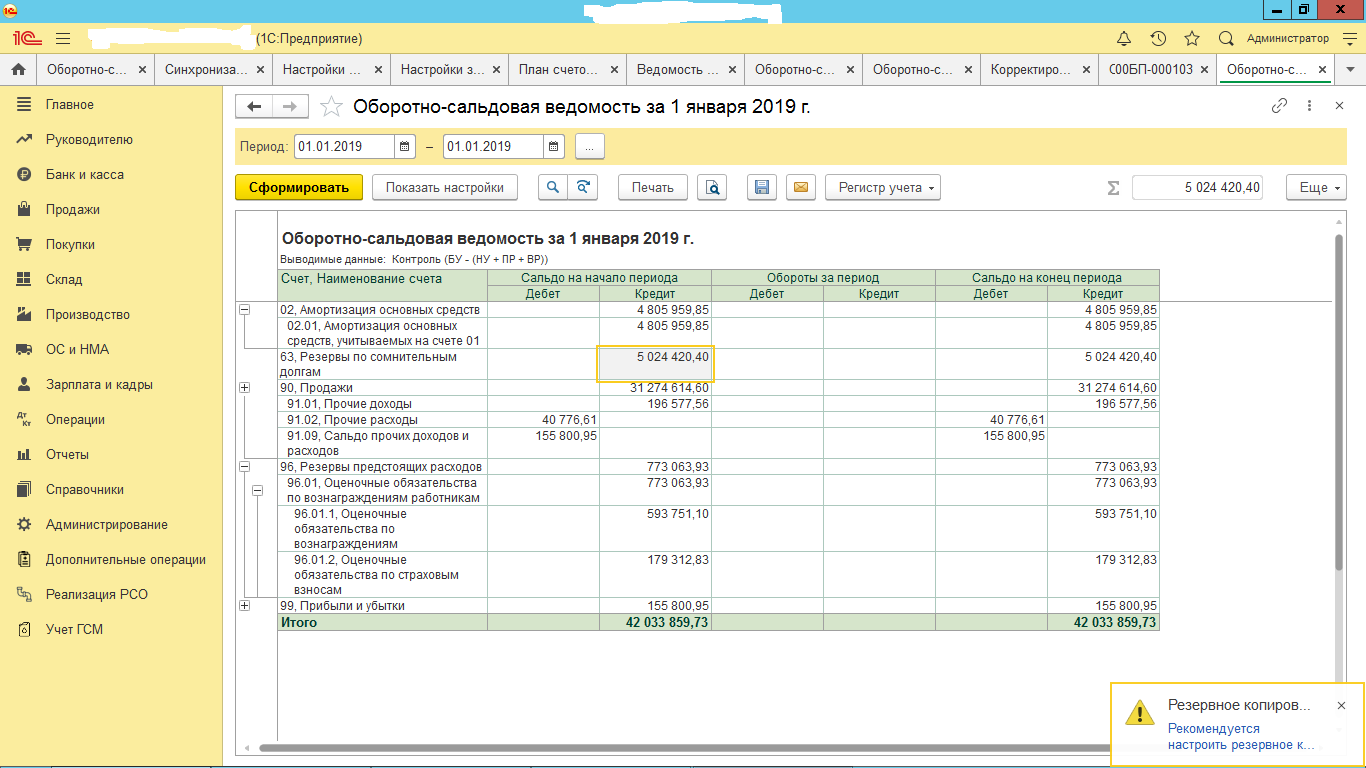This screenshot has height=768, width=1366.
Task: Open period selection ellipsis button
Action: (x=590, y=146)
